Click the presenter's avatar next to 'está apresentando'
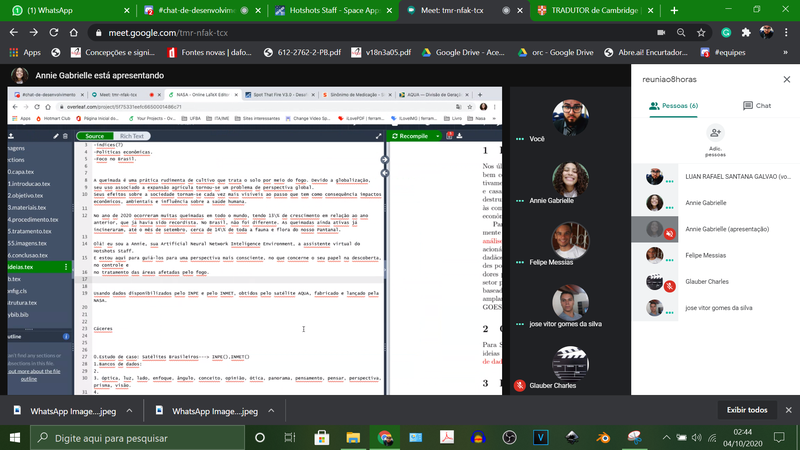The width and height of the screenshot is (800, 450). (20, 76)
